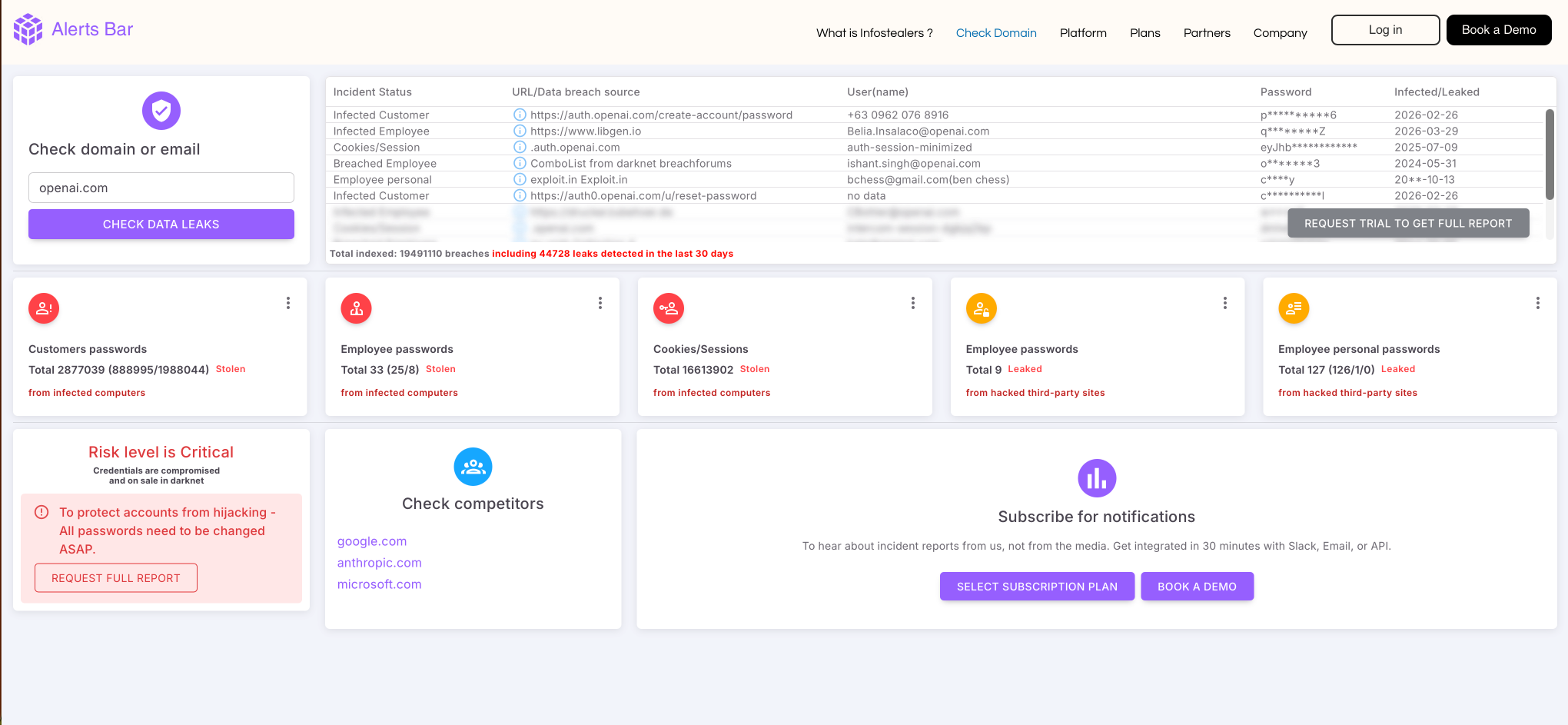Open the Partners nav item
The width and height of the screenshot is (1568, 725).
pos(1207,32)
